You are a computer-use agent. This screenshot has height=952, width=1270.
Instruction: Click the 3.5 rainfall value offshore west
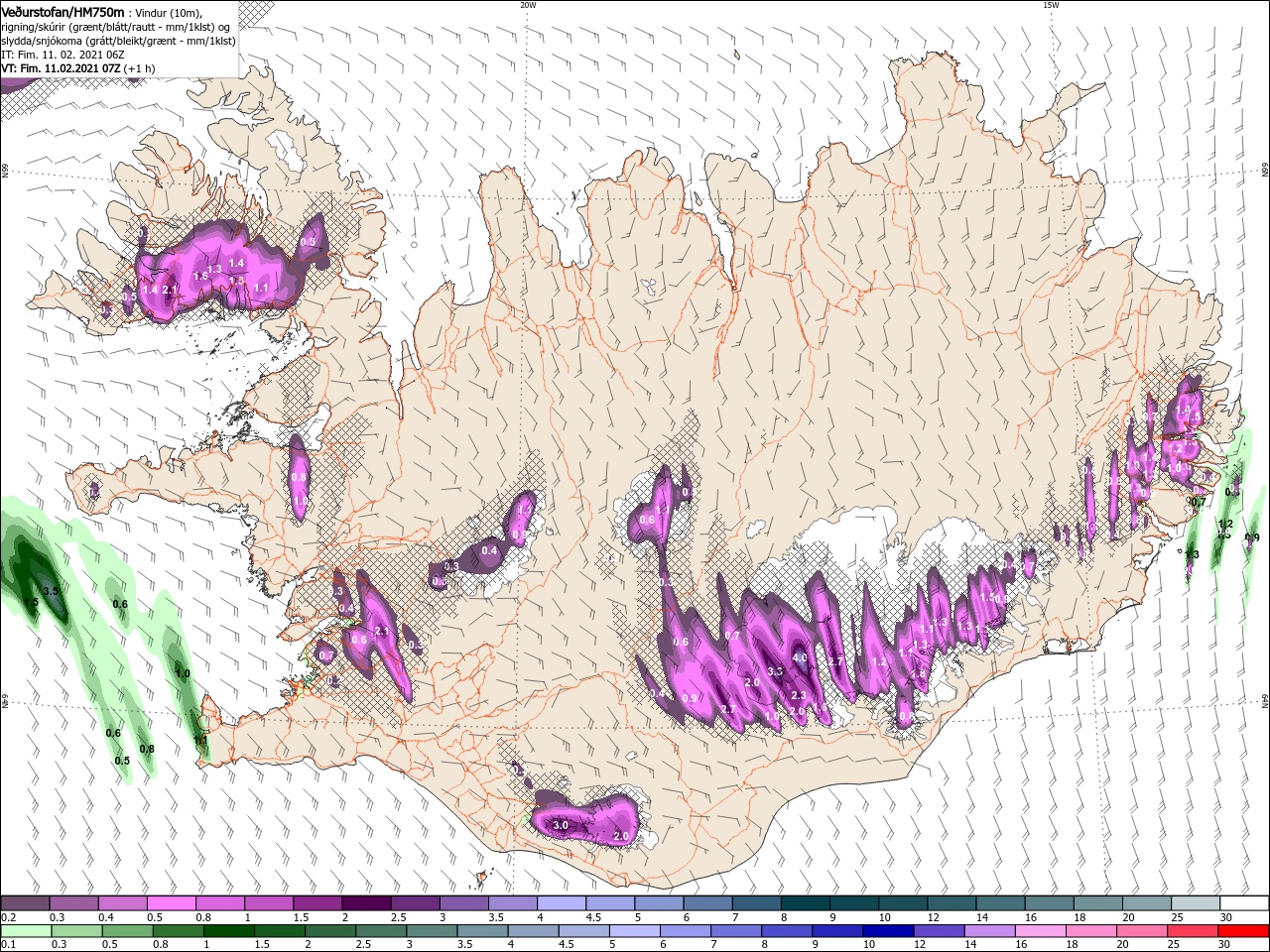52,591
